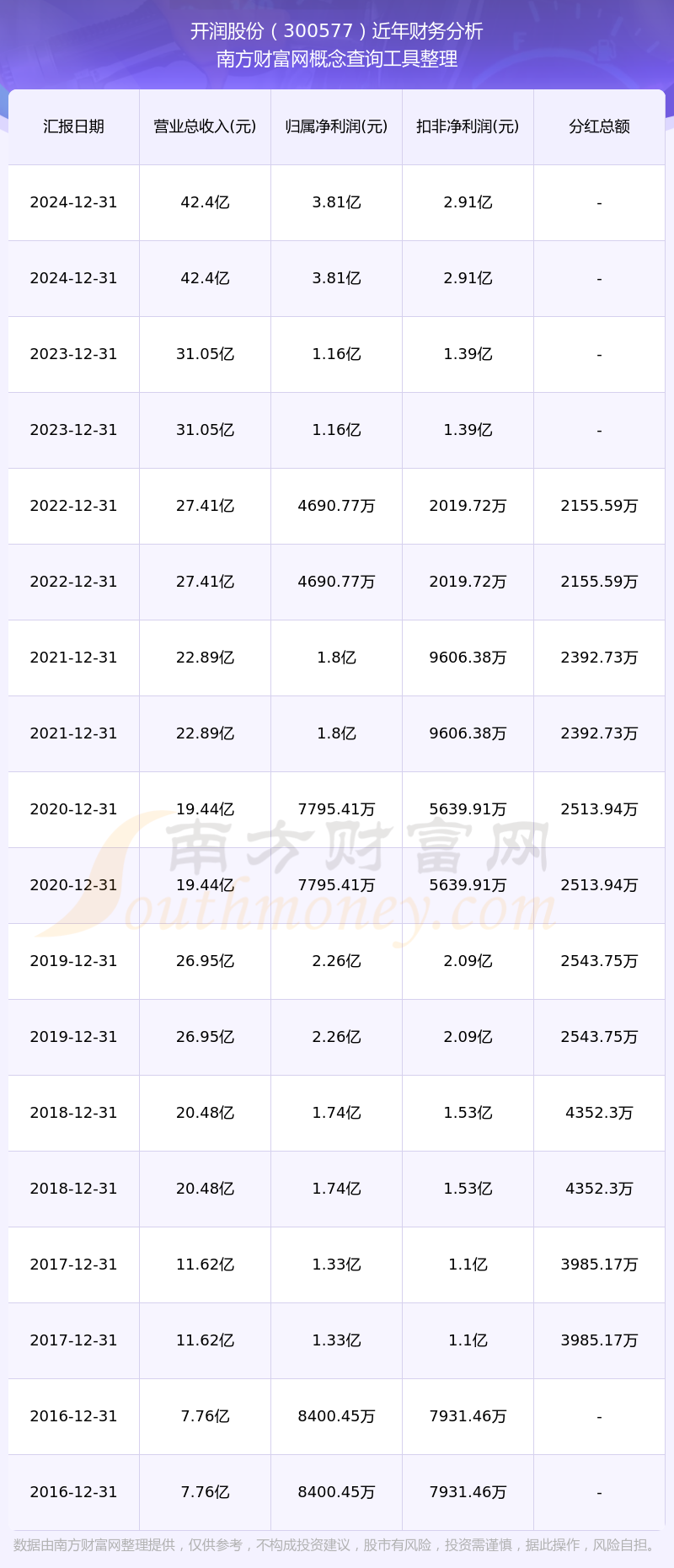The width and height of the screenshot is (674, 1568).
Task: Click the footer disclaimer text
Action: coord(337,1545)
